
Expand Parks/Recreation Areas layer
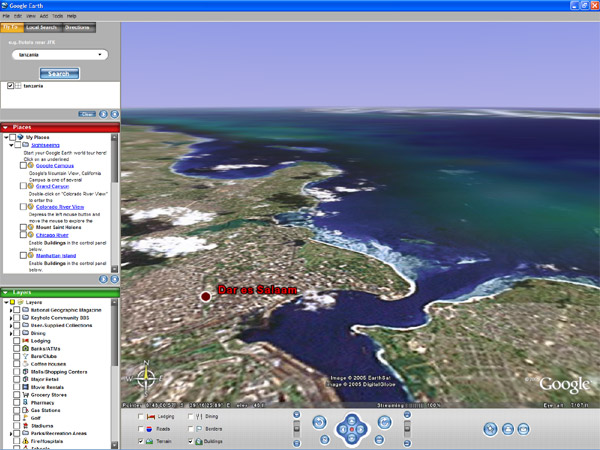(x=11, y=433)
